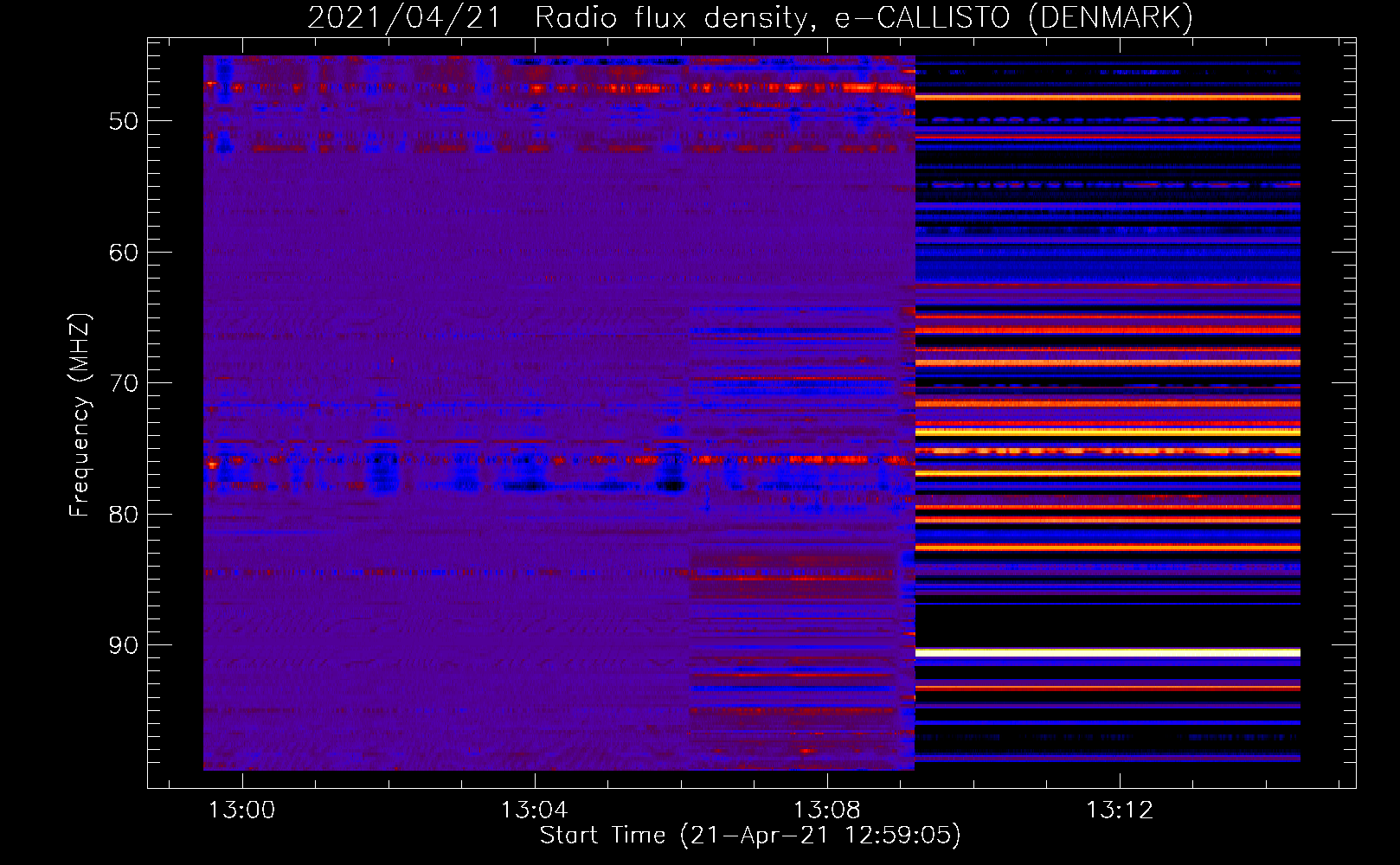Click the yellow band near 74 MHz after 13:09
Viewport: 1400px width, 865px height.
[x=1108, y=432]
